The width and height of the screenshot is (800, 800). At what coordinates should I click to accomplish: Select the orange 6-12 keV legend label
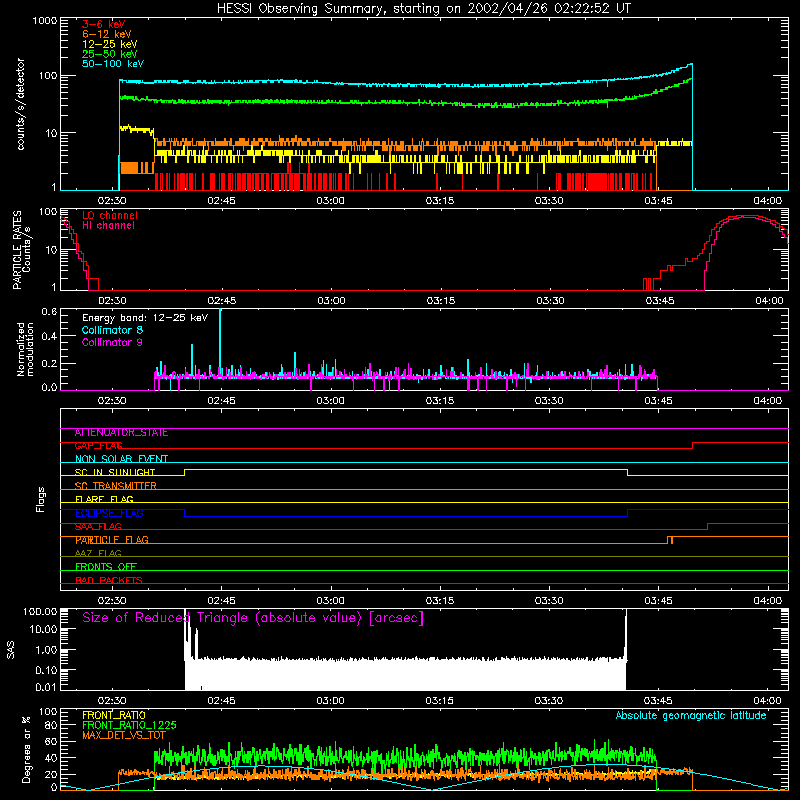coord(107,34)
